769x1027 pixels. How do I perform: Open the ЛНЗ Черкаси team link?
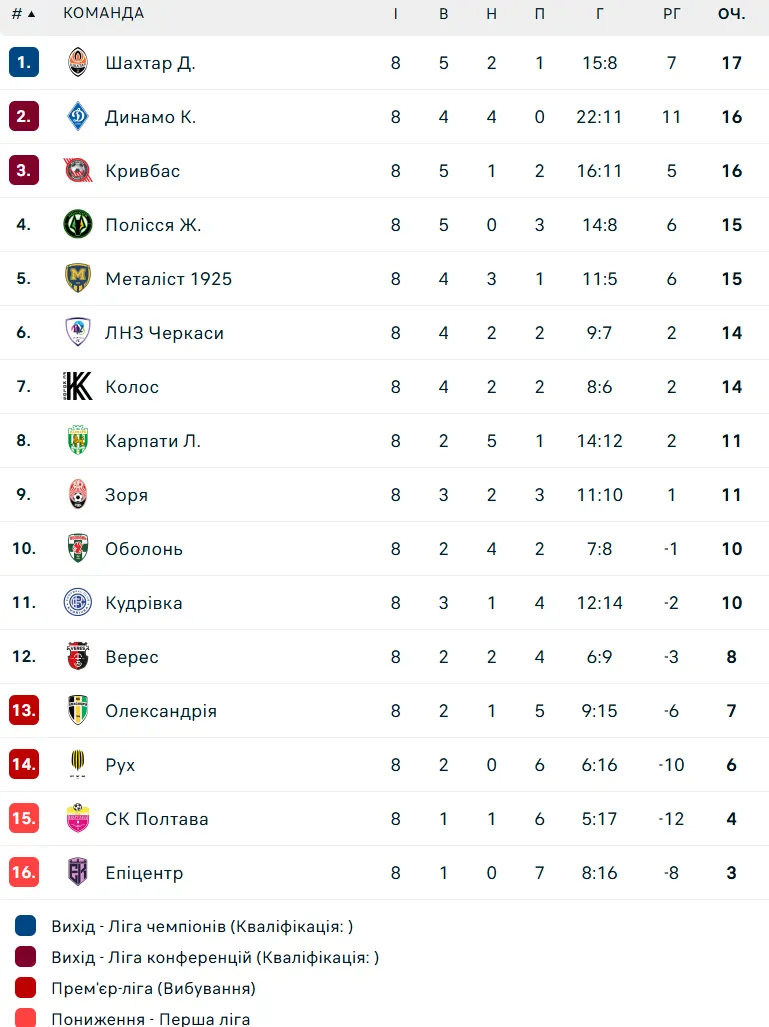164,333
